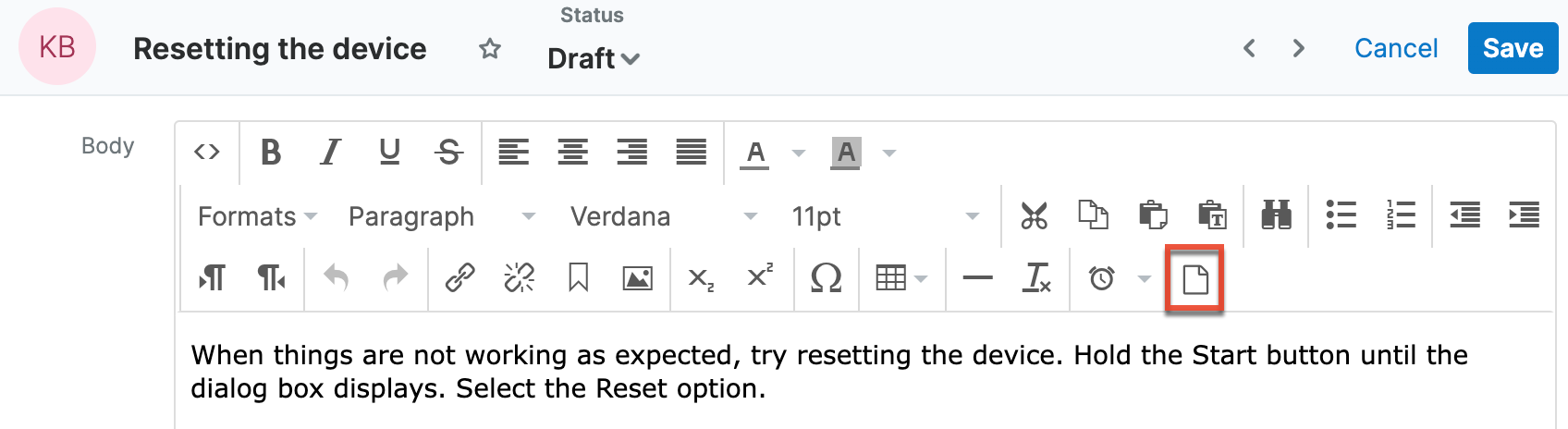
Task: Click the Find and Replace binoculars icon
Action: click(x=1276, y=215)
